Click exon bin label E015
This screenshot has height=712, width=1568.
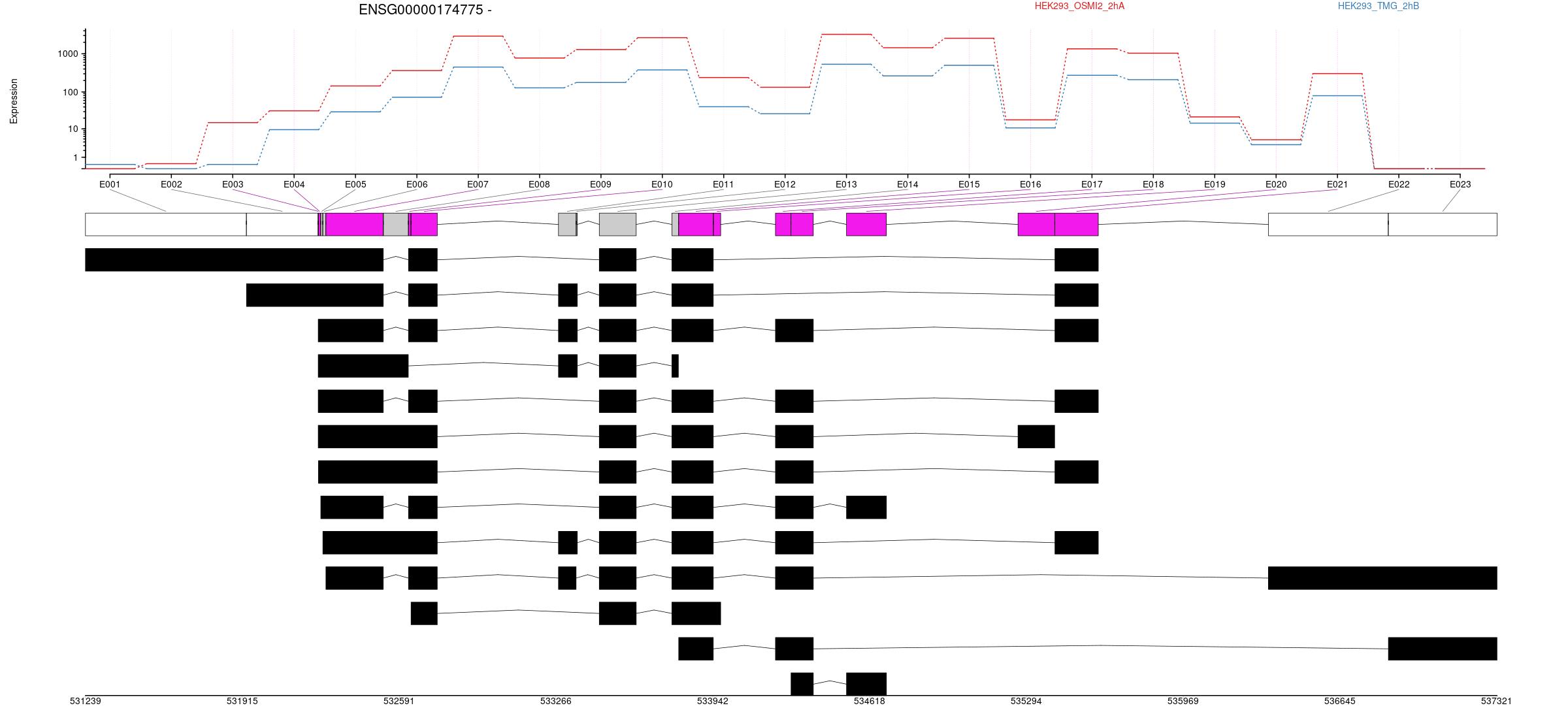[x=969, y=184]
